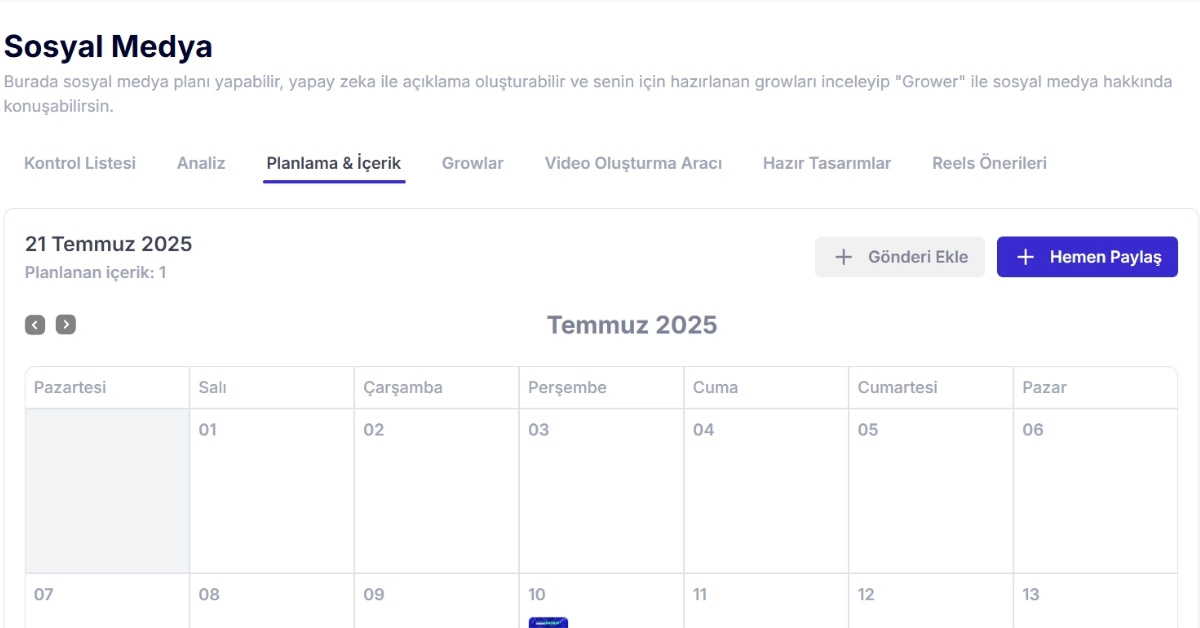
Task: Select calendar day 01
Action: click(271, 490)
